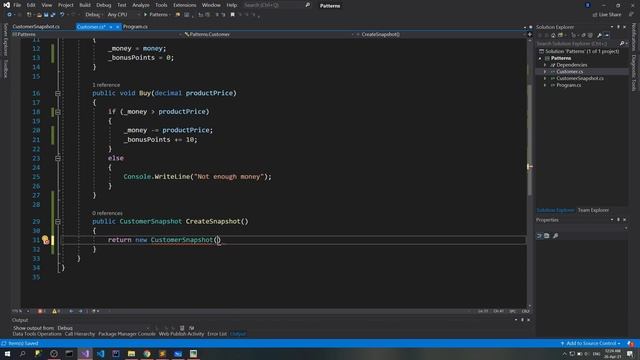Switch to the CustomerSnapshot.cs editor tab
Screen dimensions: 640x360
(36, 27)
